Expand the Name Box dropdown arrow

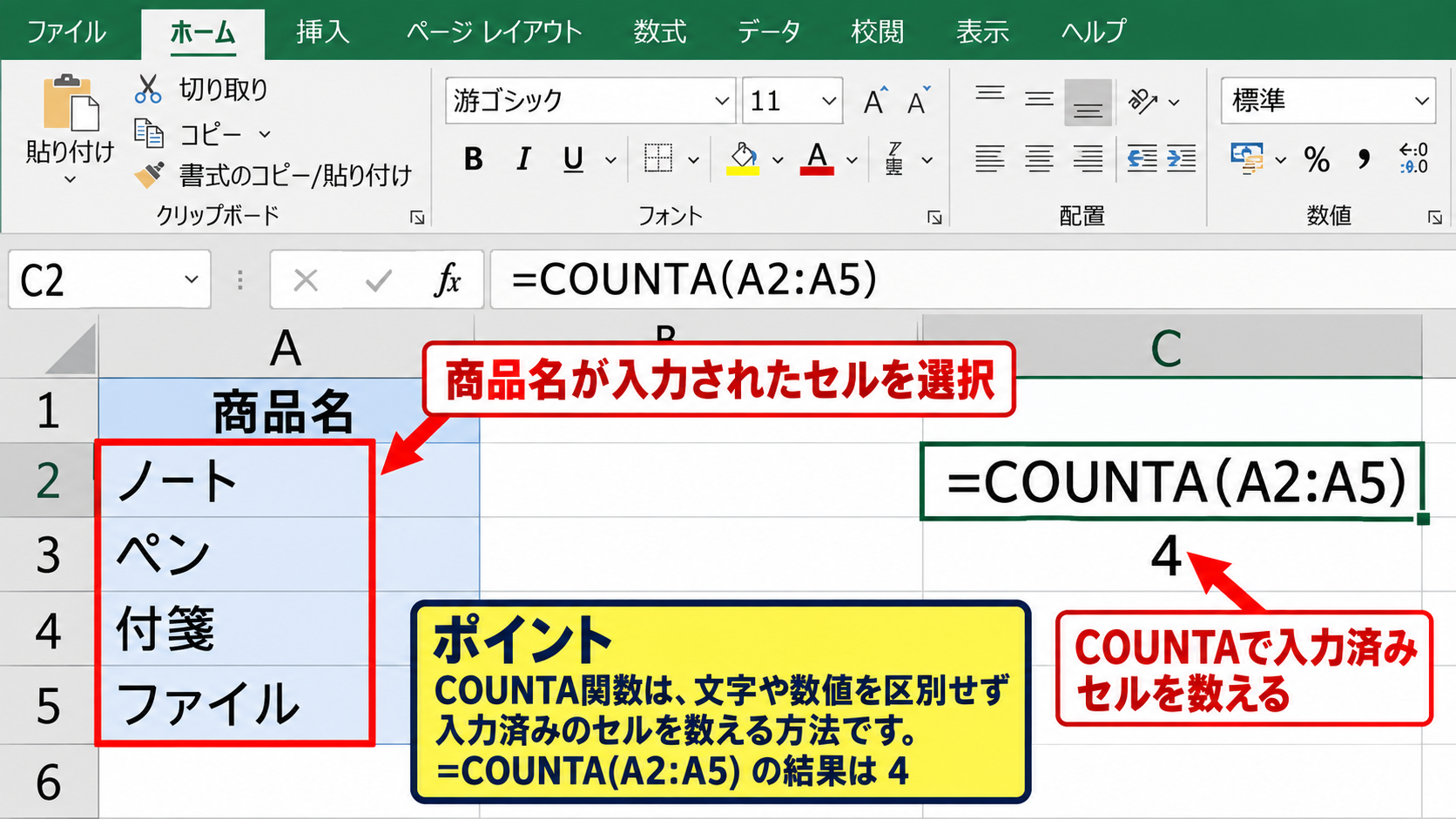[192, 279]
